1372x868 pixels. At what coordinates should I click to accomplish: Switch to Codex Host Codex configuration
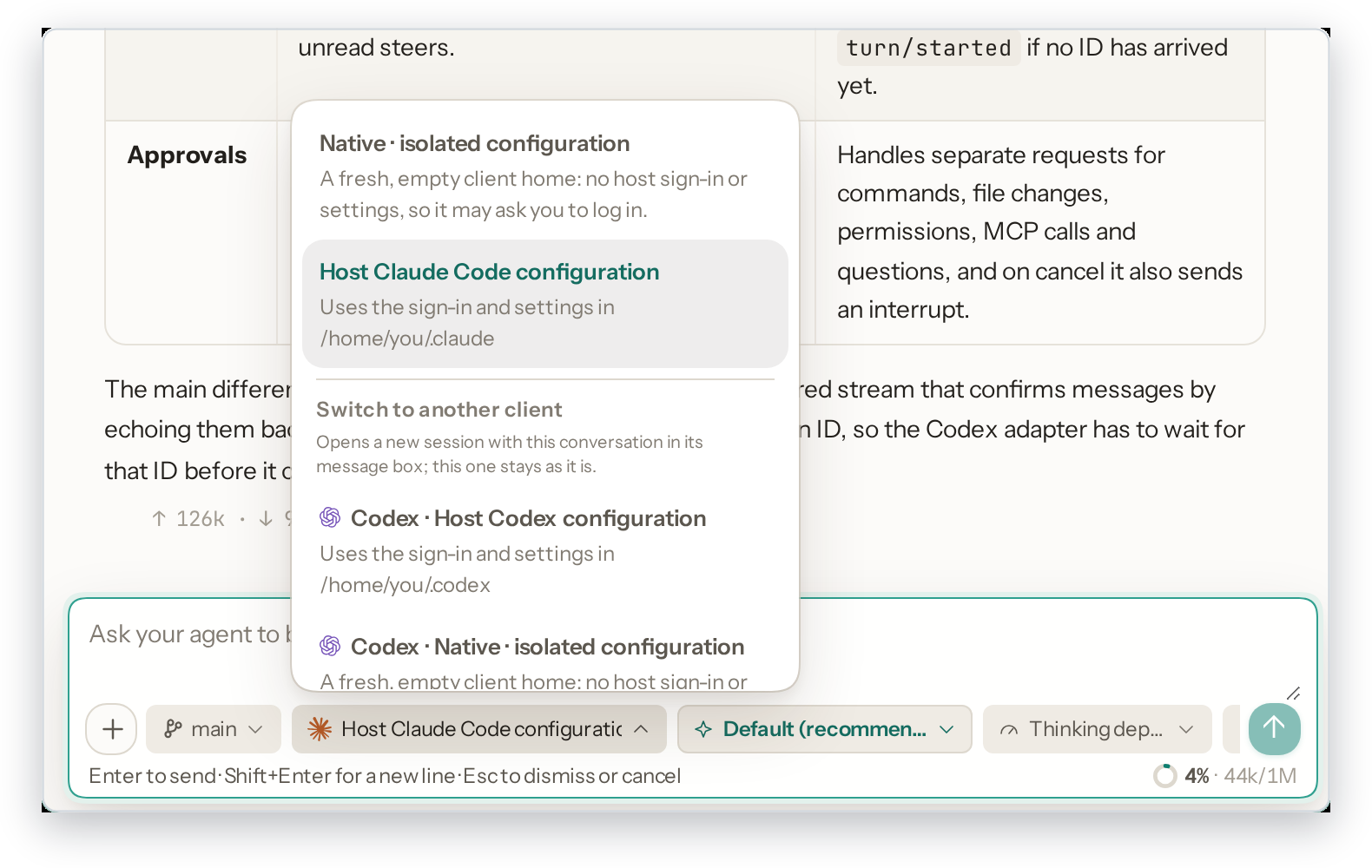pyautogui.click(x=545, y=550)
